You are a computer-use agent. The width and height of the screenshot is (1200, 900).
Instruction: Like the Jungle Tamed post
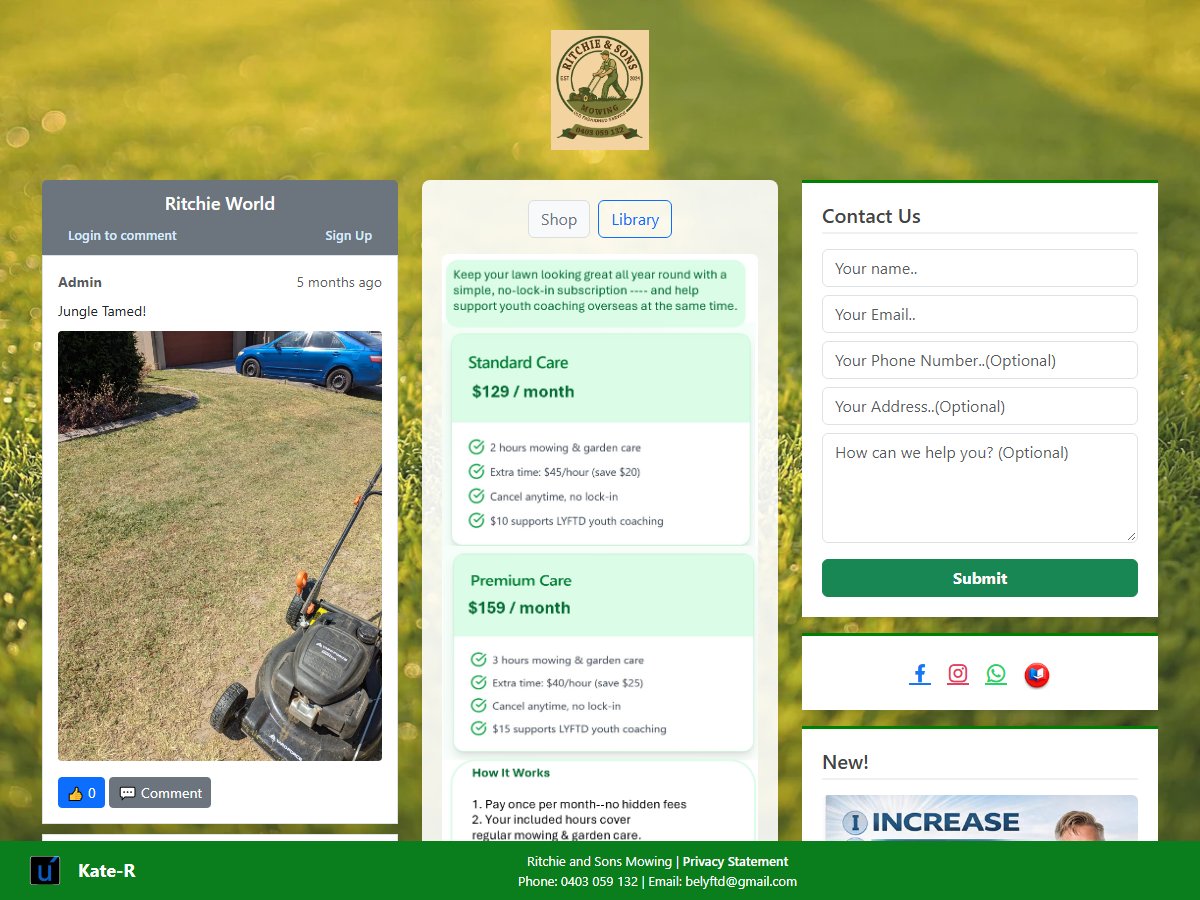(81, 793)
